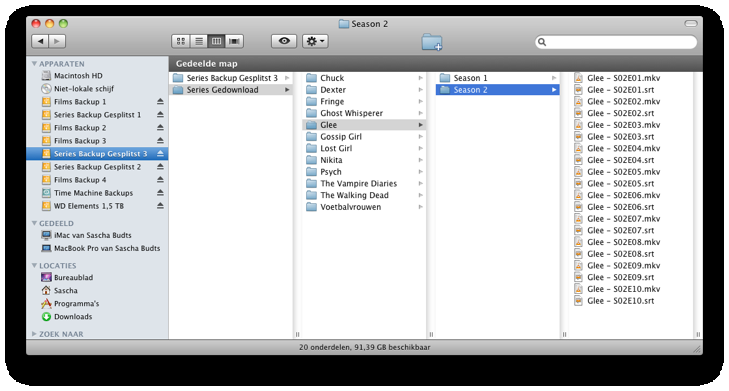Select file Glee - S02E07.mkv
This screenshot has width=729, height=391.
pyautogui.click(x=631, y=219)
